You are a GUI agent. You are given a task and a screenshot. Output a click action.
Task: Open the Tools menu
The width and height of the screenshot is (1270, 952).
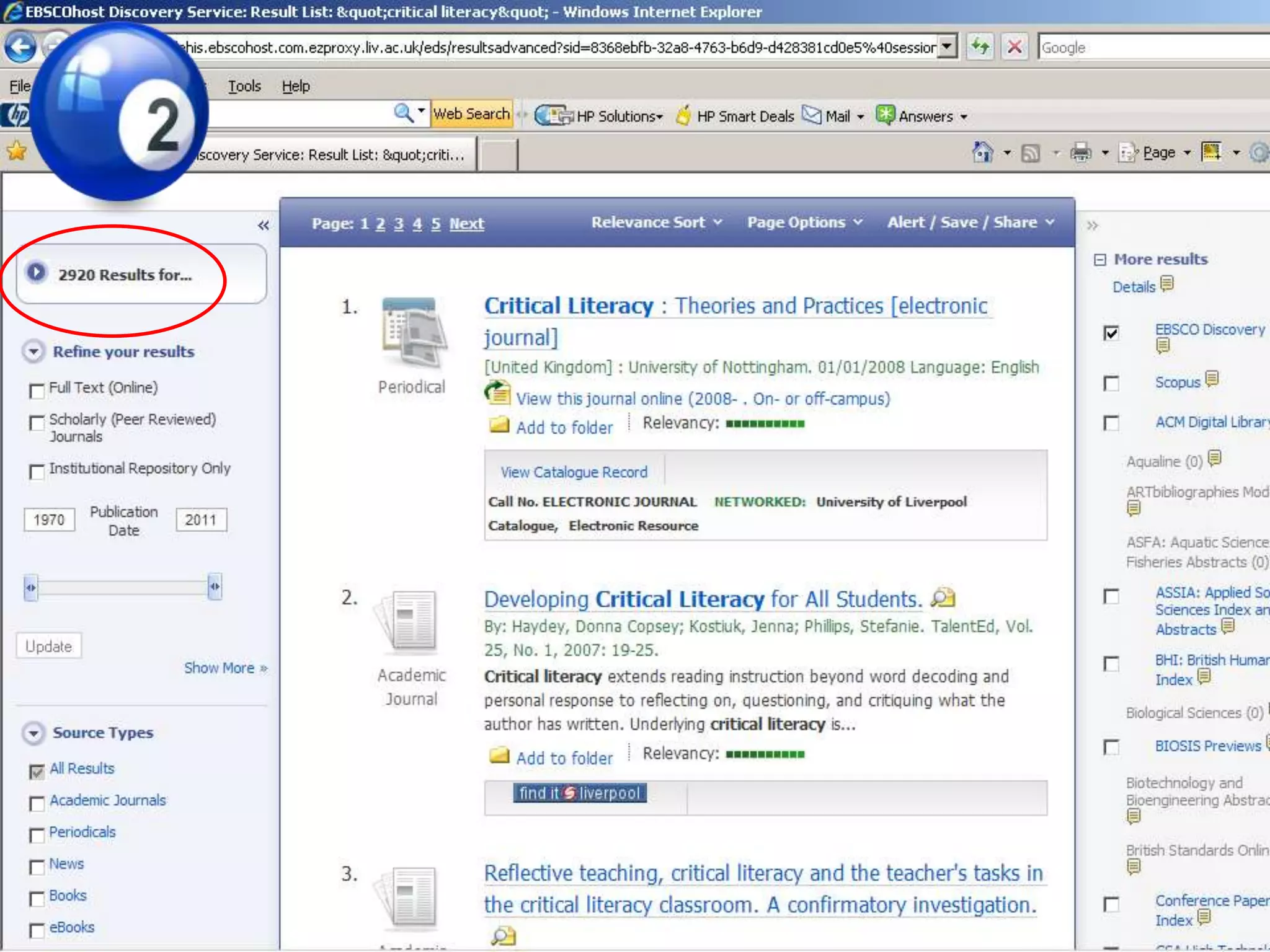244,86
